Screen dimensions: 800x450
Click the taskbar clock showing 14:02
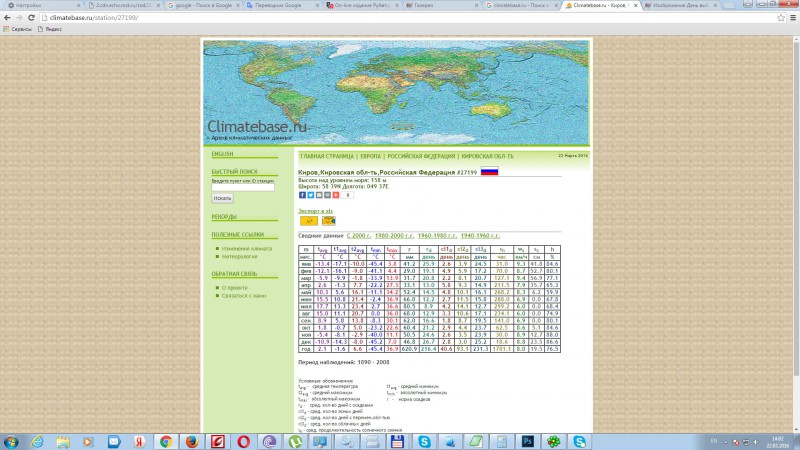coord(778,442)
